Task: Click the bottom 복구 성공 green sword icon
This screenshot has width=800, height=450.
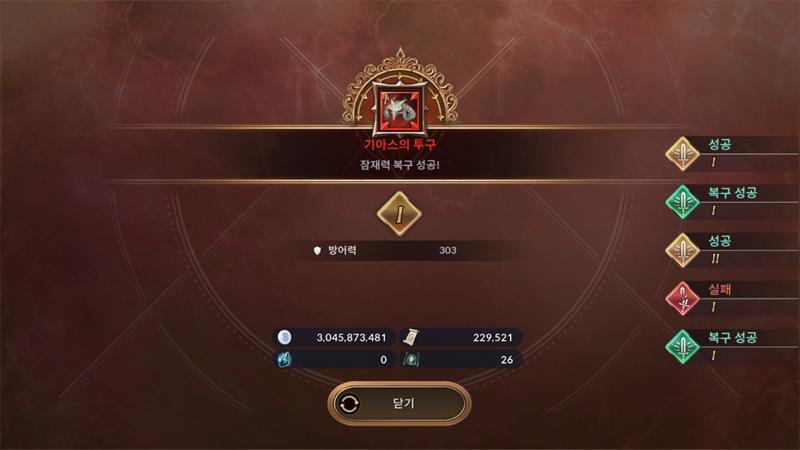Action: click(682, 346)
